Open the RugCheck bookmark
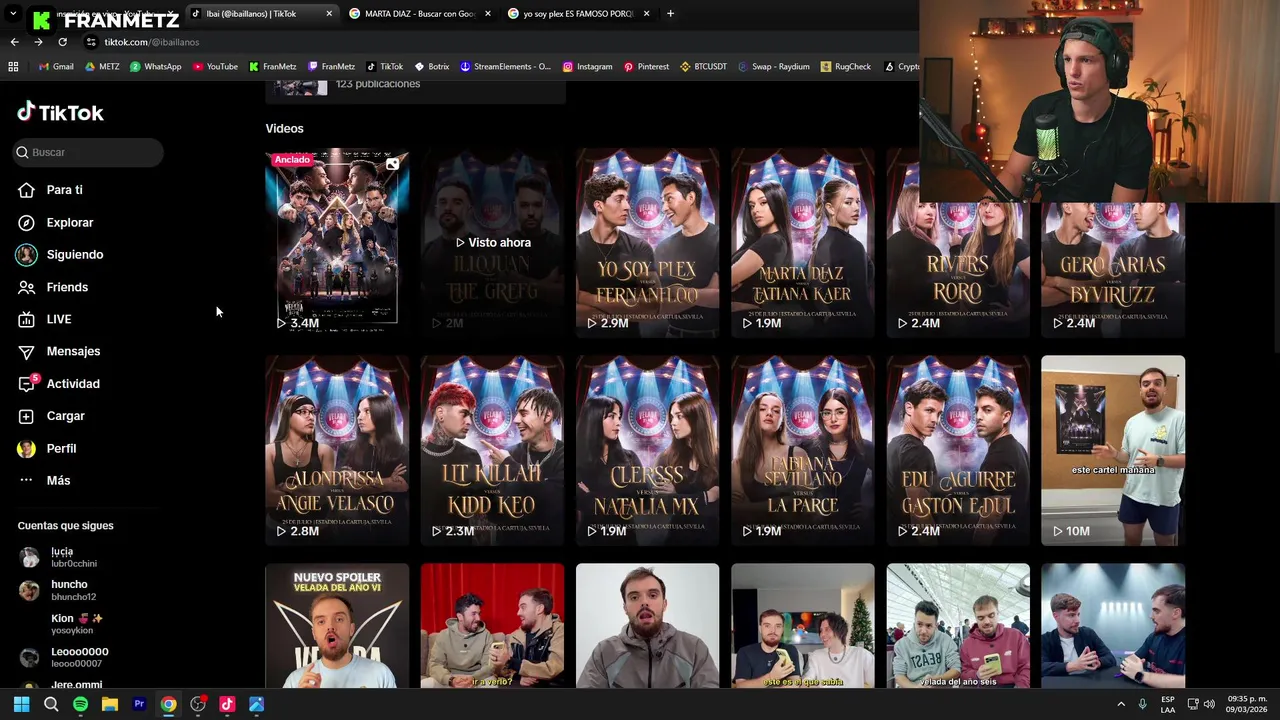The height and width of the screenshot is (720, 1280). pos(845,67)
